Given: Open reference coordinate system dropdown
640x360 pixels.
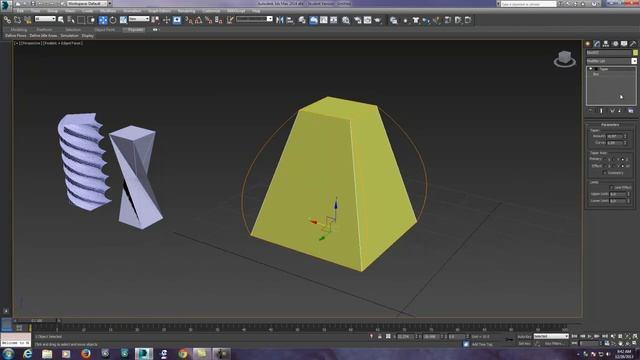Looking at the screenshot, I should (139, 19).
